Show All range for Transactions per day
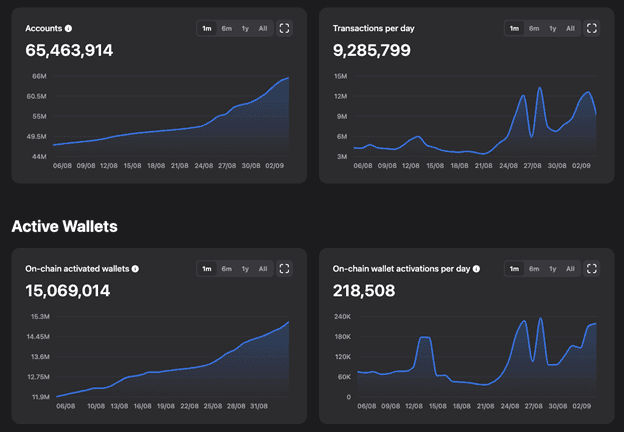The image size is (624, 432). 570,29
